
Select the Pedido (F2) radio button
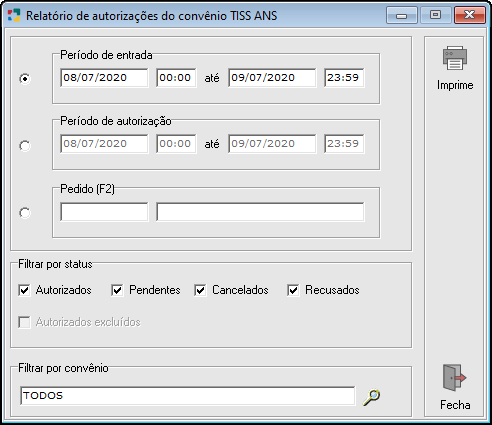point(25,213)
